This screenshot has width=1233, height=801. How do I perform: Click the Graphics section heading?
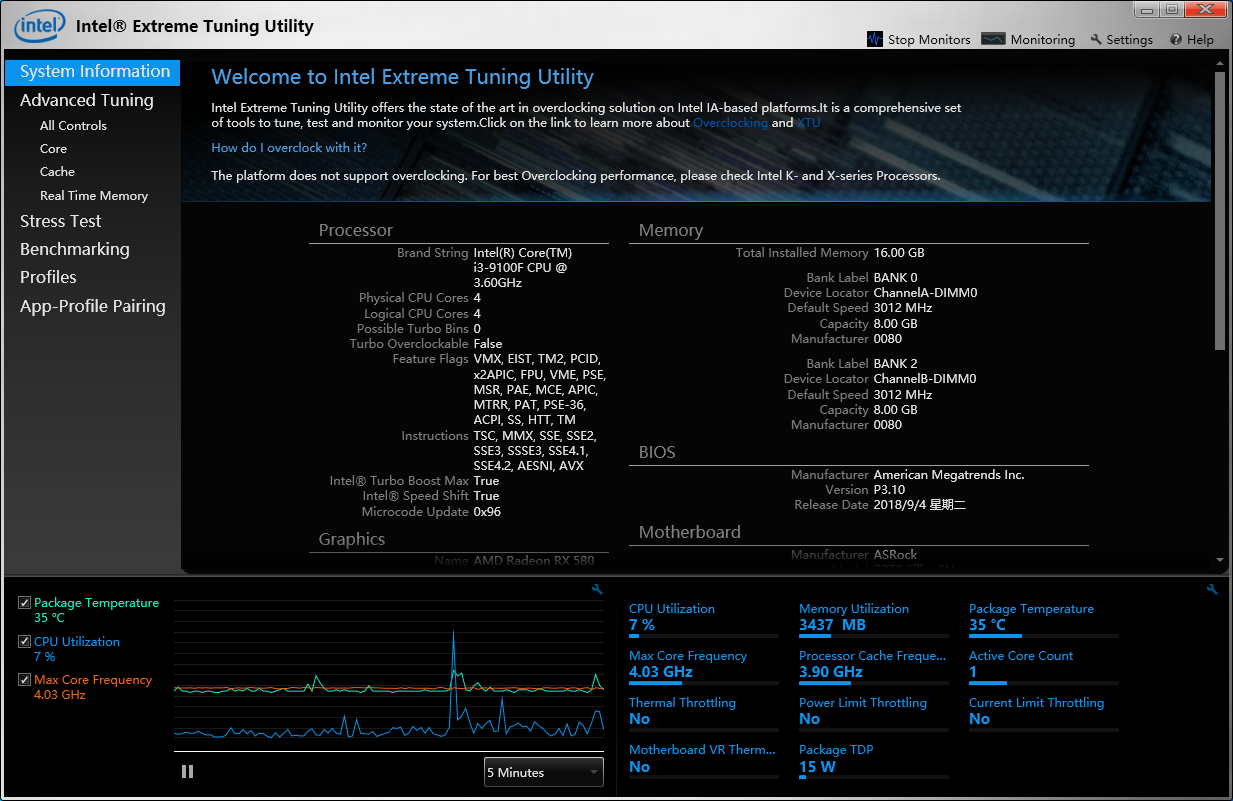point(352,539)
